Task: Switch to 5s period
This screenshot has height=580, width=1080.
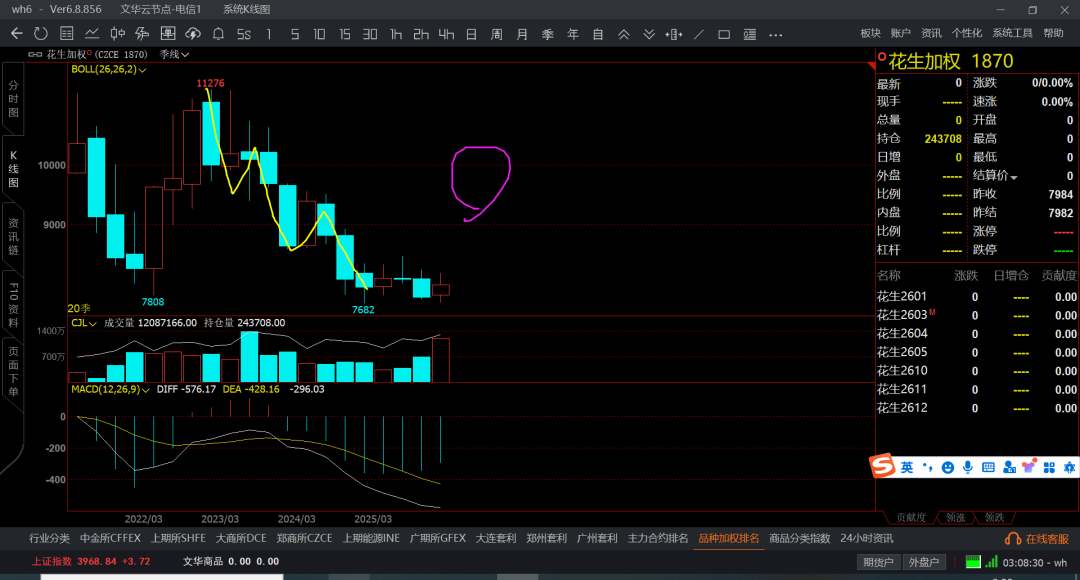Action: (x=244, y=34)
